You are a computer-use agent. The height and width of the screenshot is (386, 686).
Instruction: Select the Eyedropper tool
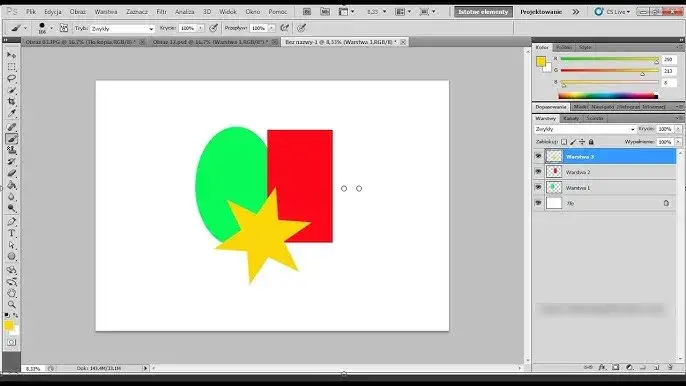tap(11, 113)
